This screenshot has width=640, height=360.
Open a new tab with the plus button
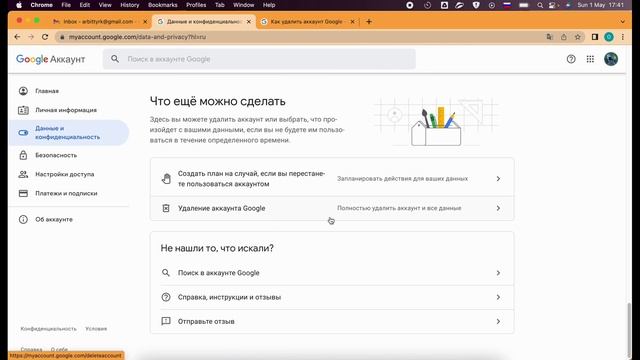coord(369,22)
